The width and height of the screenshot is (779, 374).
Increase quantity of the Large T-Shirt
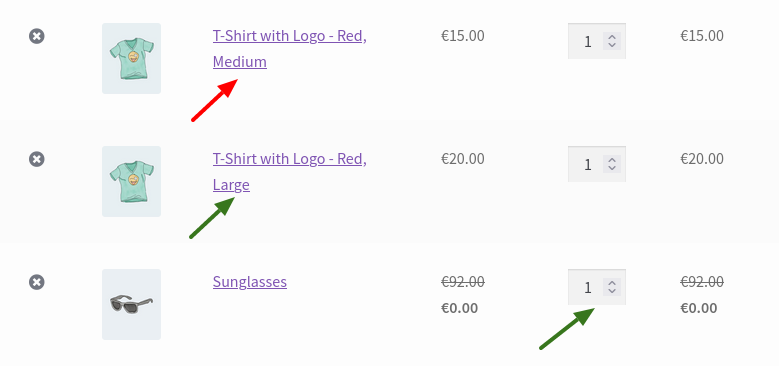click(612, 160)
